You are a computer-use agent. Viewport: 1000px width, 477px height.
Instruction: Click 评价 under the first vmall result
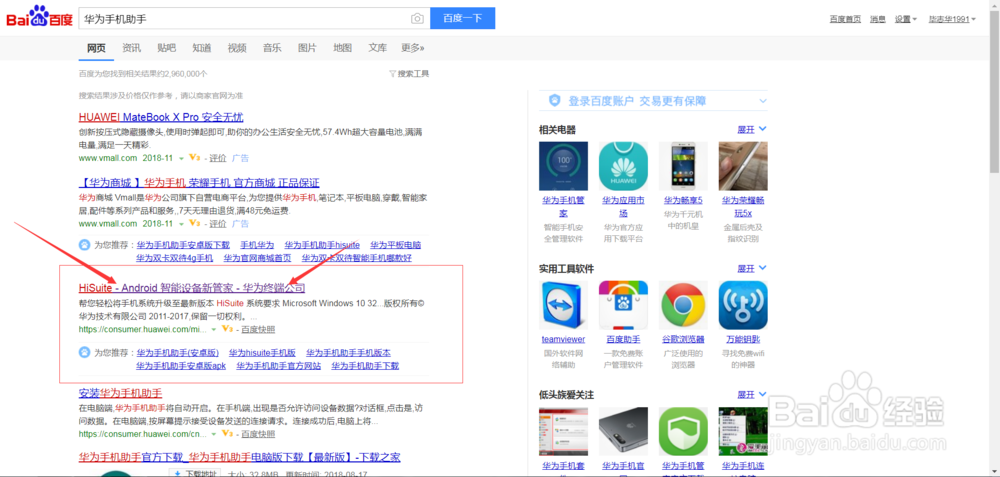click(x=218, y=158)
